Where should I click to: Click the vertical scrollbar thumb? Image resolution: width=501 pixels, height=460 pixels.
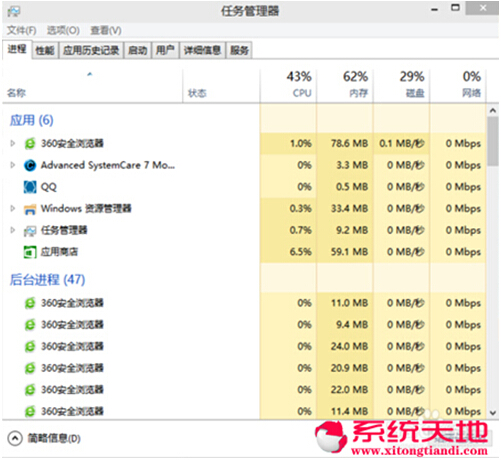pos(493,141)
